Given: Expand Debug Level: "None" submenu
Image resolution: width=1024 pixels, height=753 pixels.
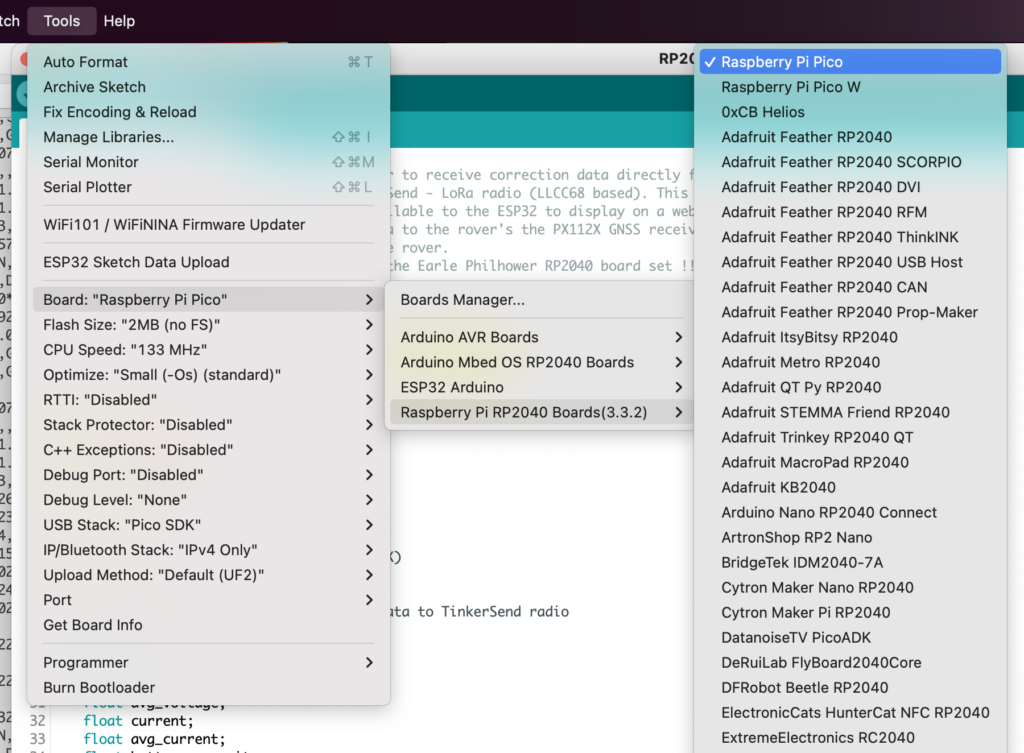Looking at the screenshot, I should point(208,500).
